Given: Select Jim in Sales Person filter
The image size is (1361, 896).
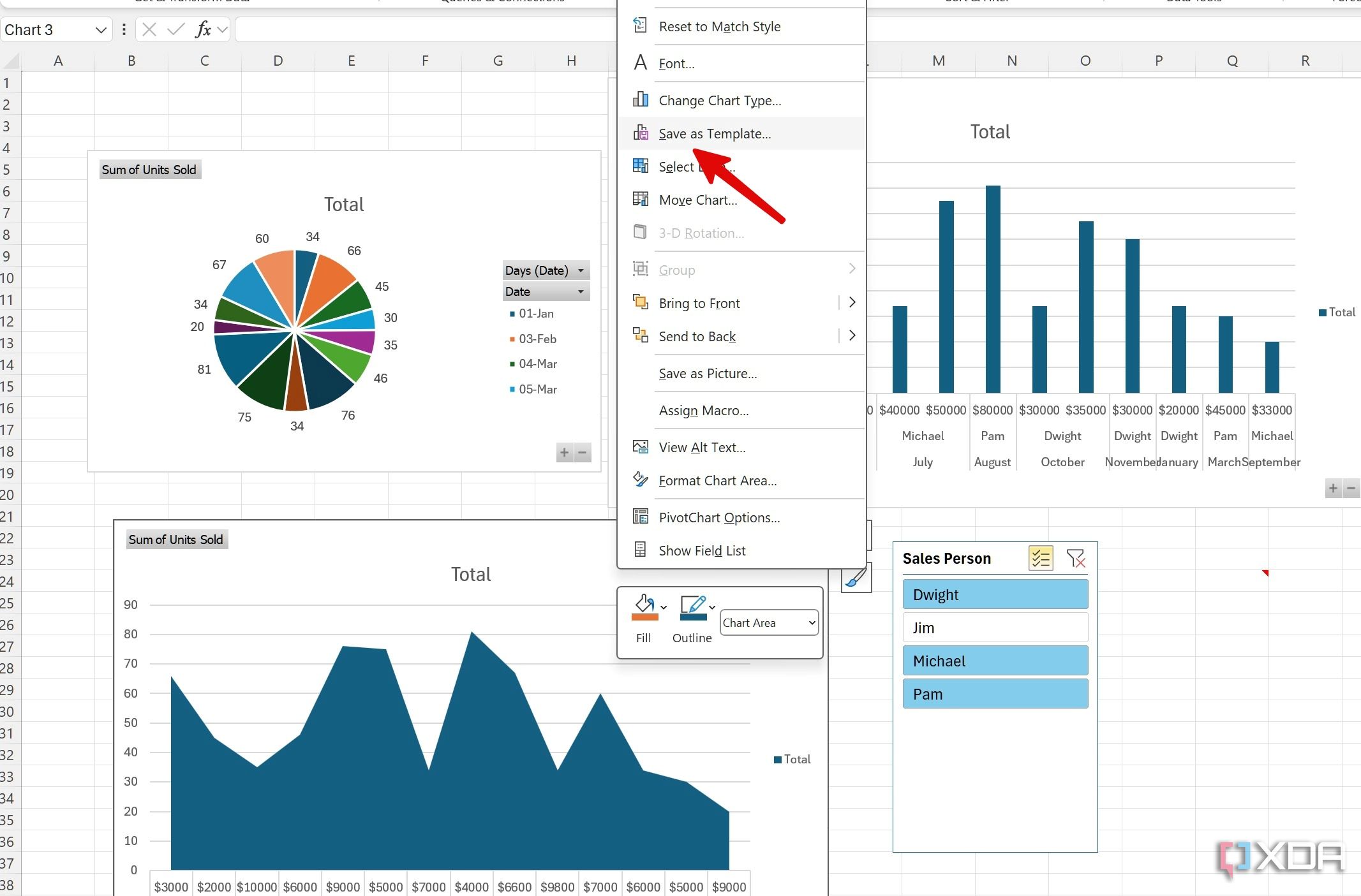Looking at the screenshot, I should [991, 627].
